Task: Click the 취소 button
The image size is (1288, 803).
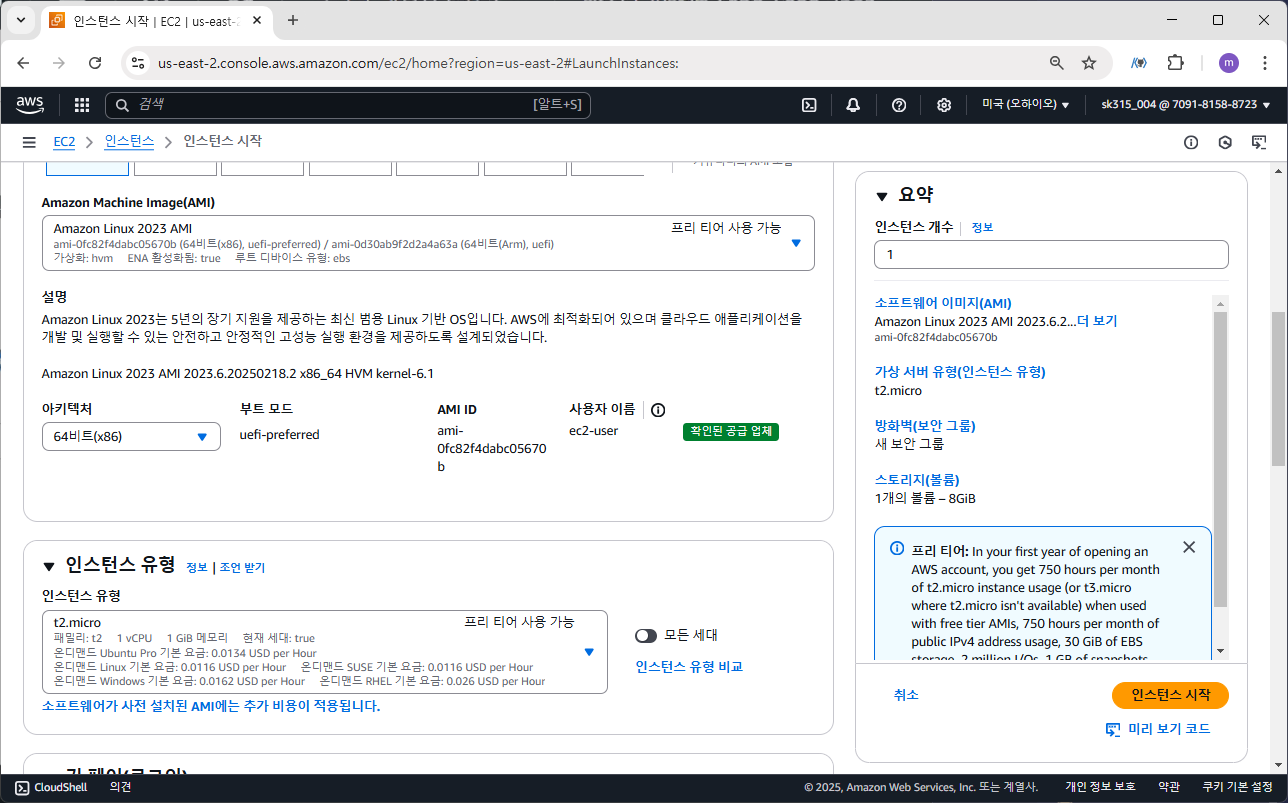Action: pyautogui.click(x=906, y=695)
